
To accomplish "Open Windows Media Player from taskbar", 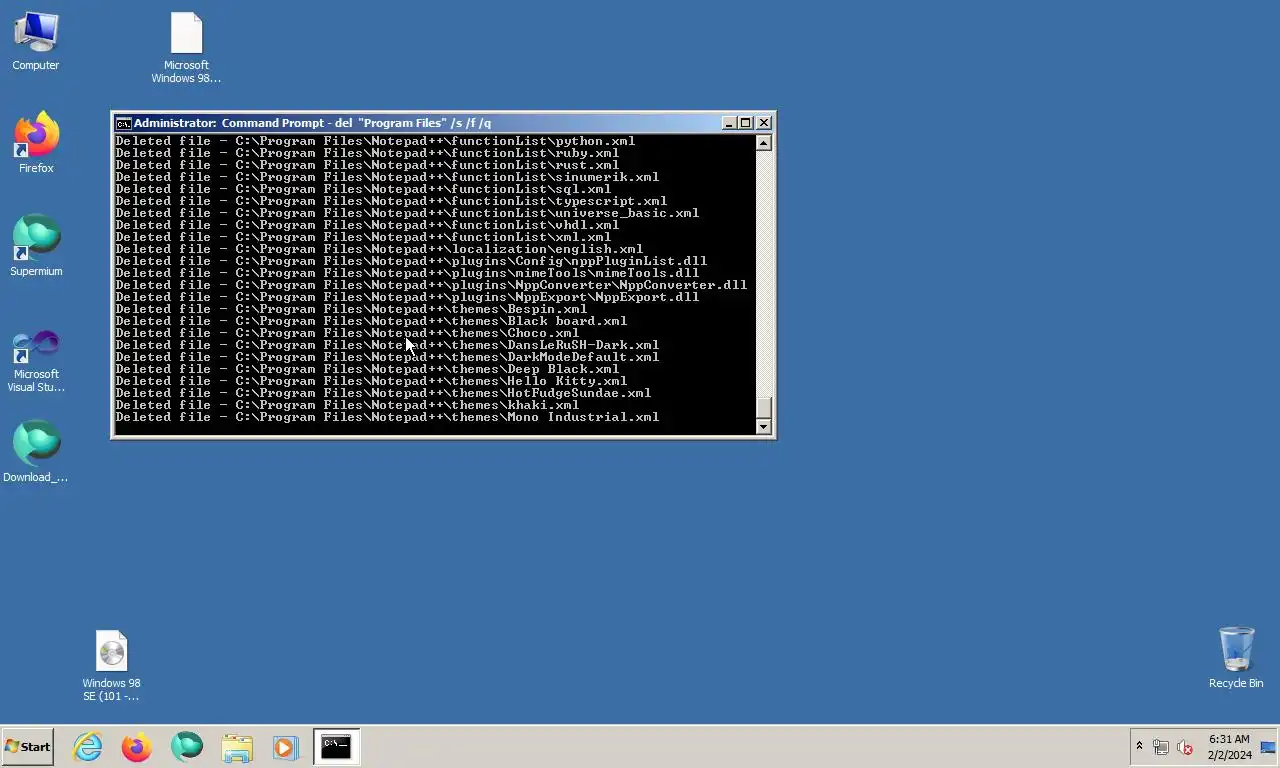I will coord(285,746).
